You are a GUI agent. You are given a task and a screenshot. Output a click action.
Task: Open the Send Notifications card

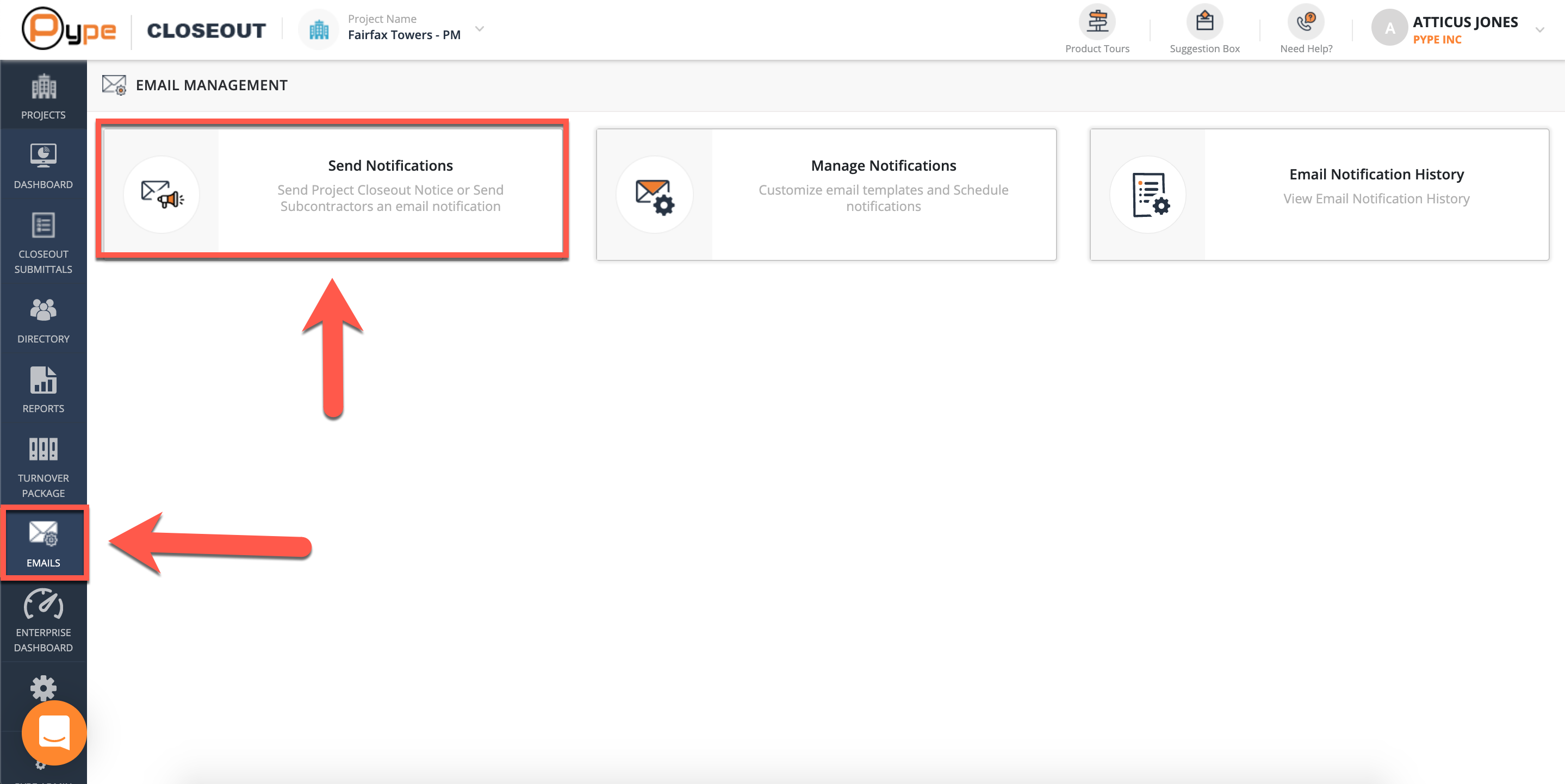332,190
